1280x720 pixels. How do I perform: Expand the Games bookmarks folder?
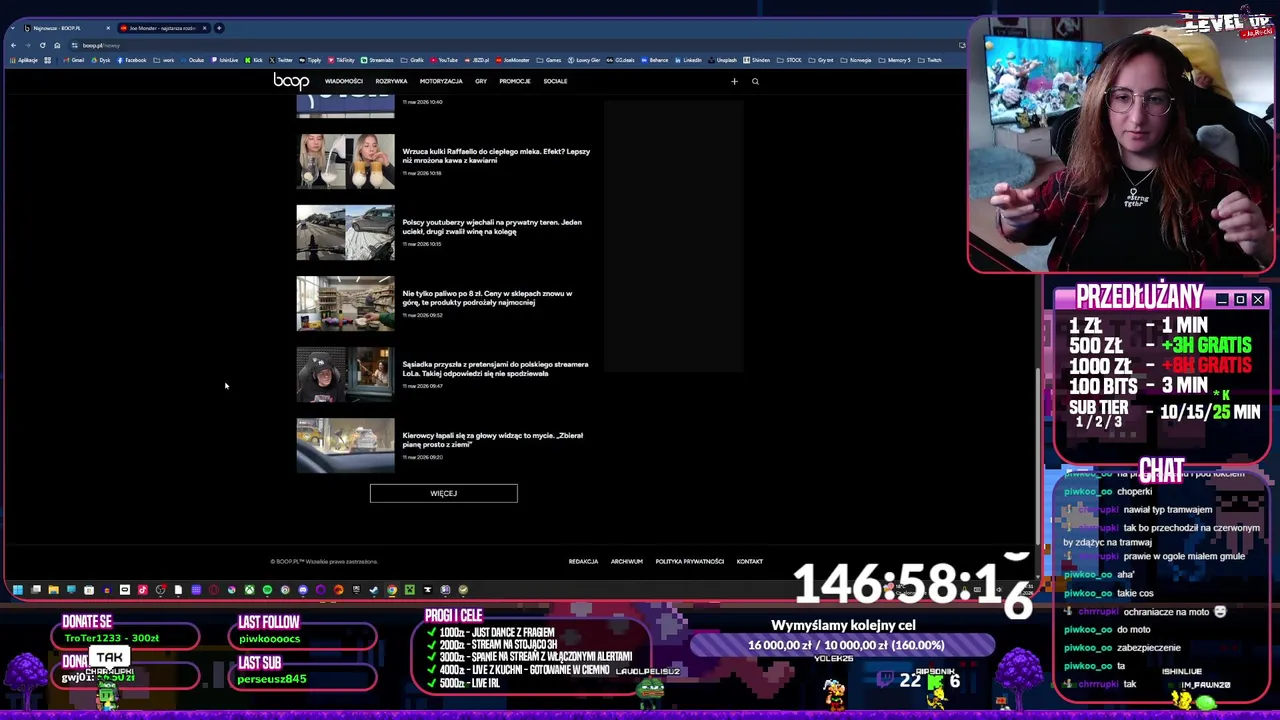[549, 60]
